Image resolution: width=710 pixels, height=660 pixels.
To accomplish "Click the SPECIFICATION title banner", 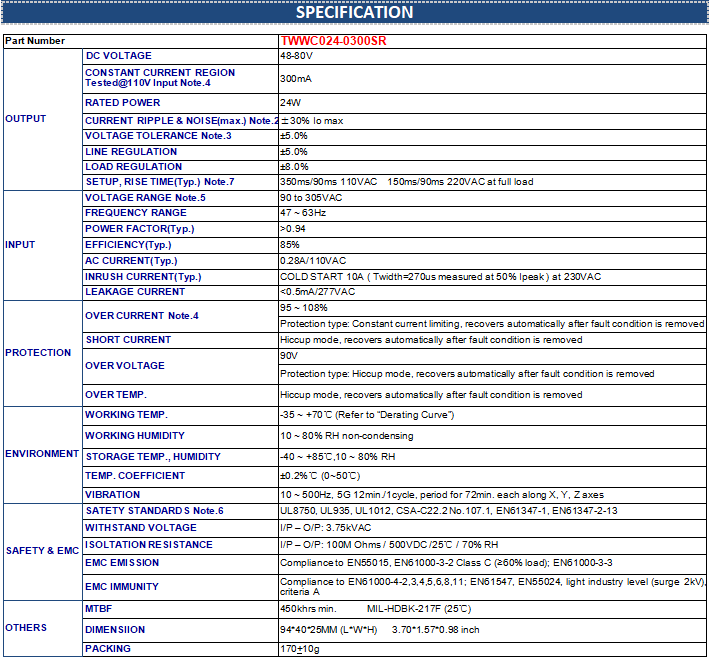I will 354,13.
